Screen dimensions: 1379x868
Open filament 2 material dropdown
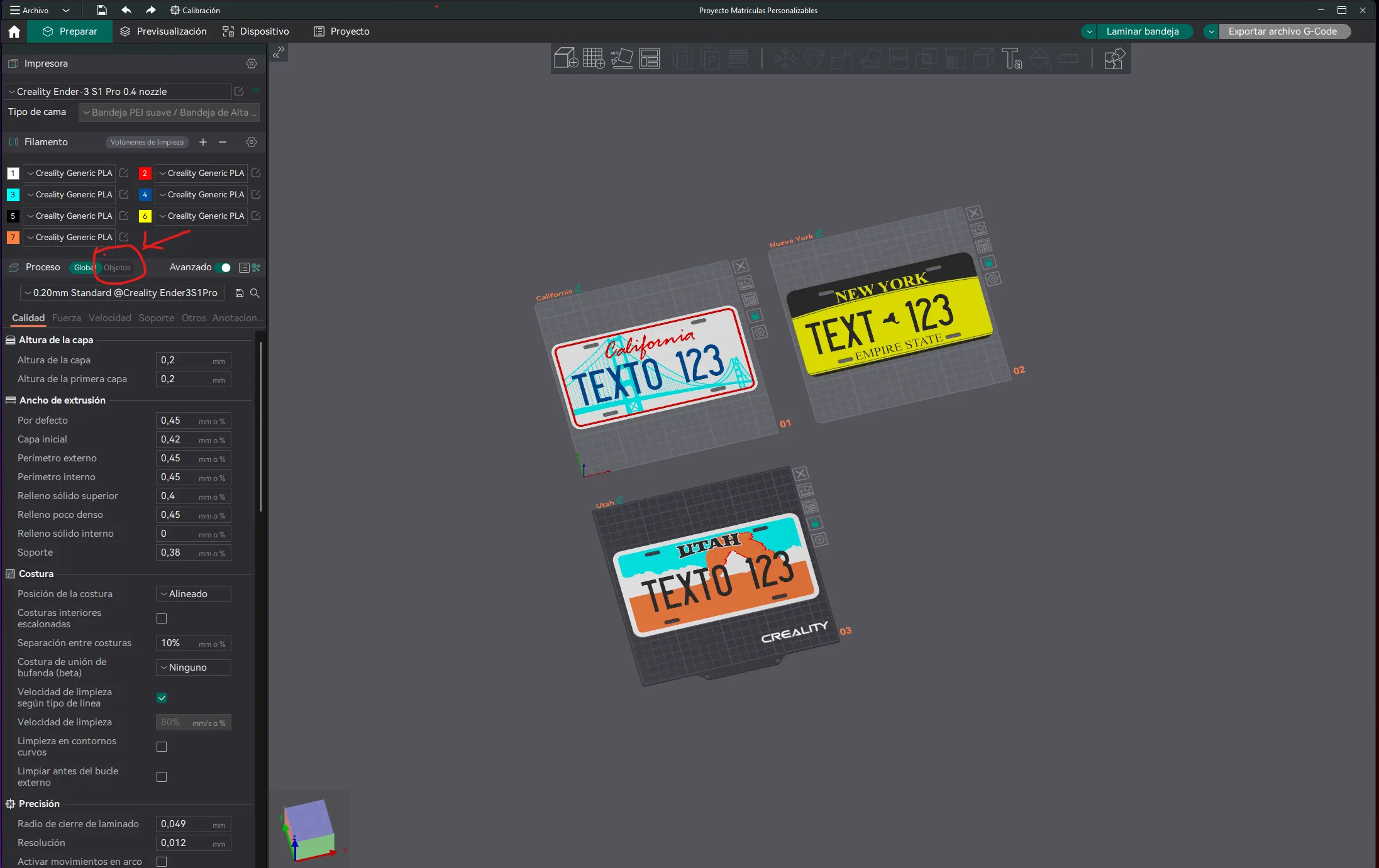[x=201, y=173]
